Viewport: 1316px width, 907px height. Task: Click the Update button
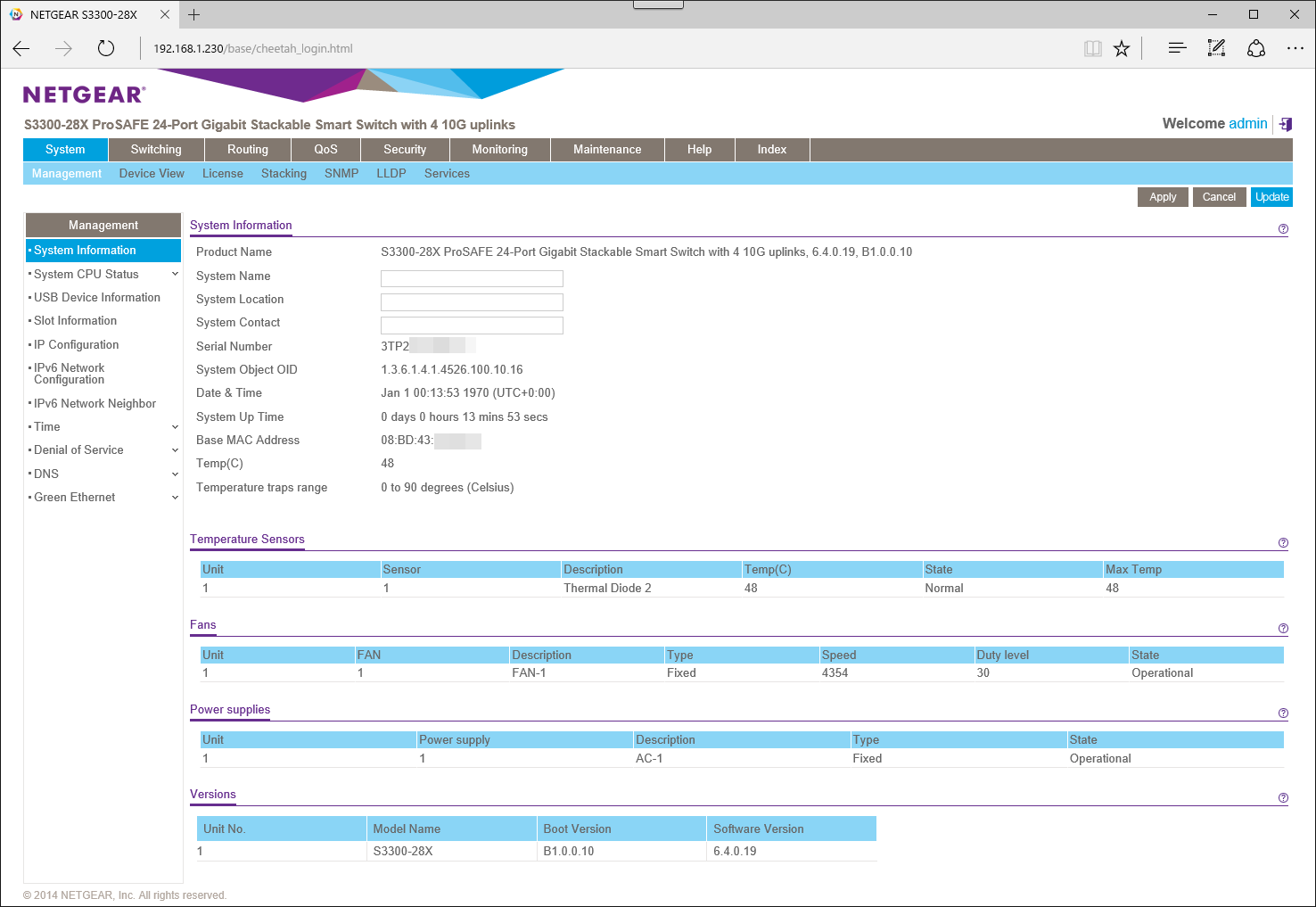pos(1271,197)
